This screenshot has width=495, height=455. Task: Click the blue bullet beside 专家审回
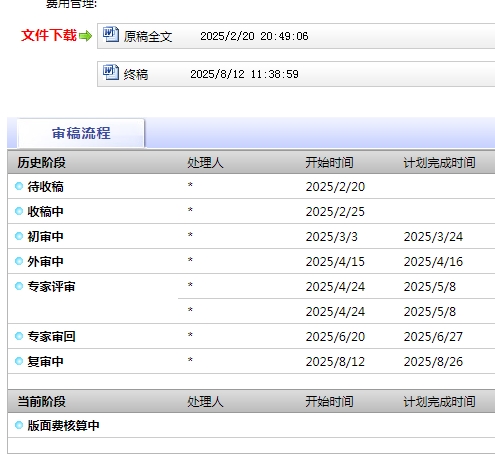click(19, 336)
